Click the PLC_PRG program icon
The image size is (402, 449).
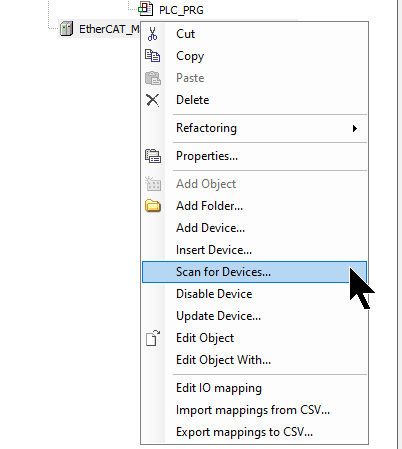[146, 9]
